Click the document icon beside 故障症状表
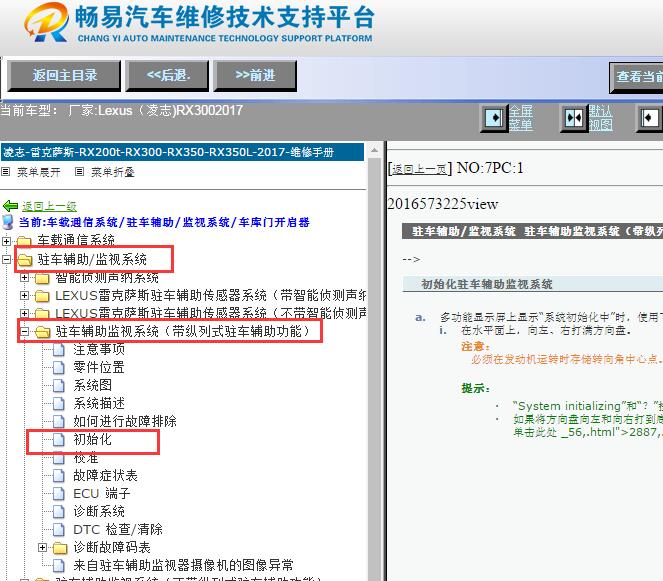The height and width of the screenshot is (581, 663). tap(59, 476)
